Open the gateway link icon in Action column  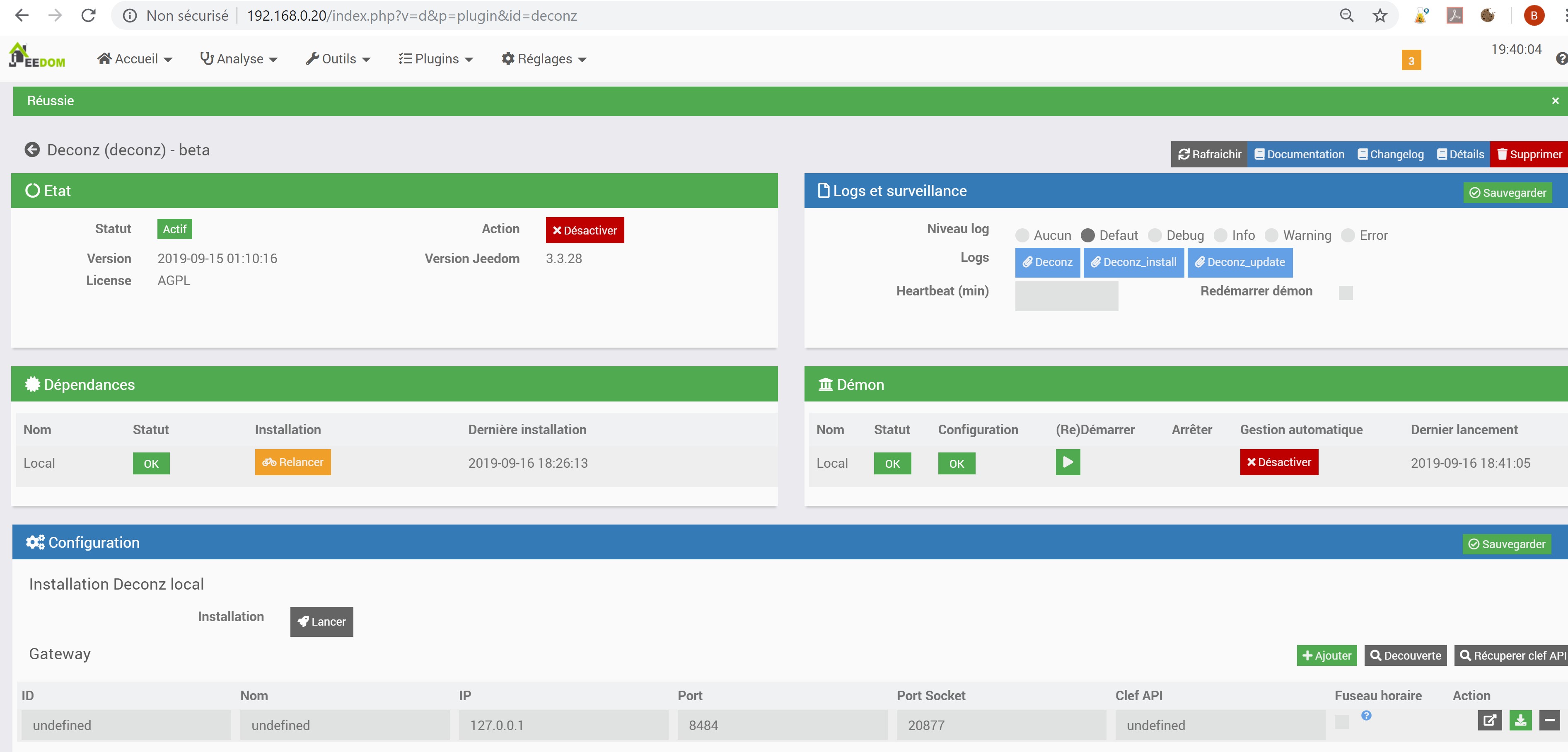pos(1489,721)
